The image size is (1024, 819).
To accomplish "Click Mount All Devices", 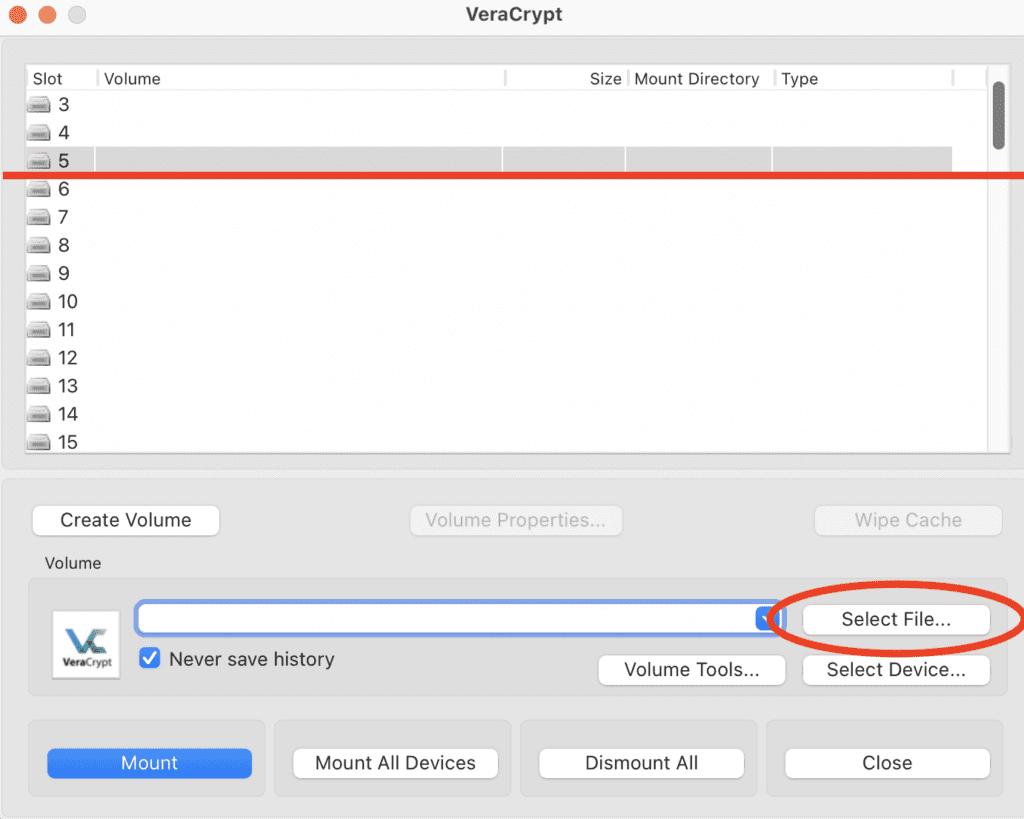I will (395, 763).
